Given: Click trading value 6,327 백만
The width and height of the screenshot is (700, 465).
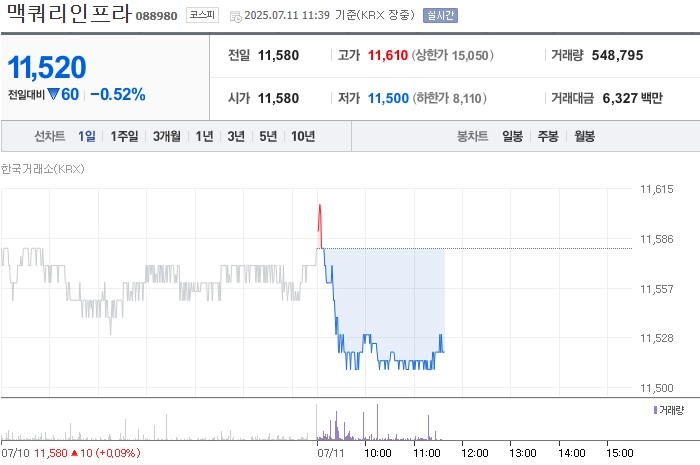Looking at the screenshot, I should tap(633, 98).
